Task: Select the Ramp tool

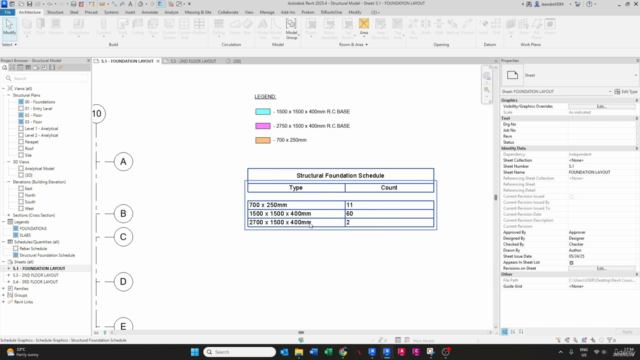Action: (235, 27)
